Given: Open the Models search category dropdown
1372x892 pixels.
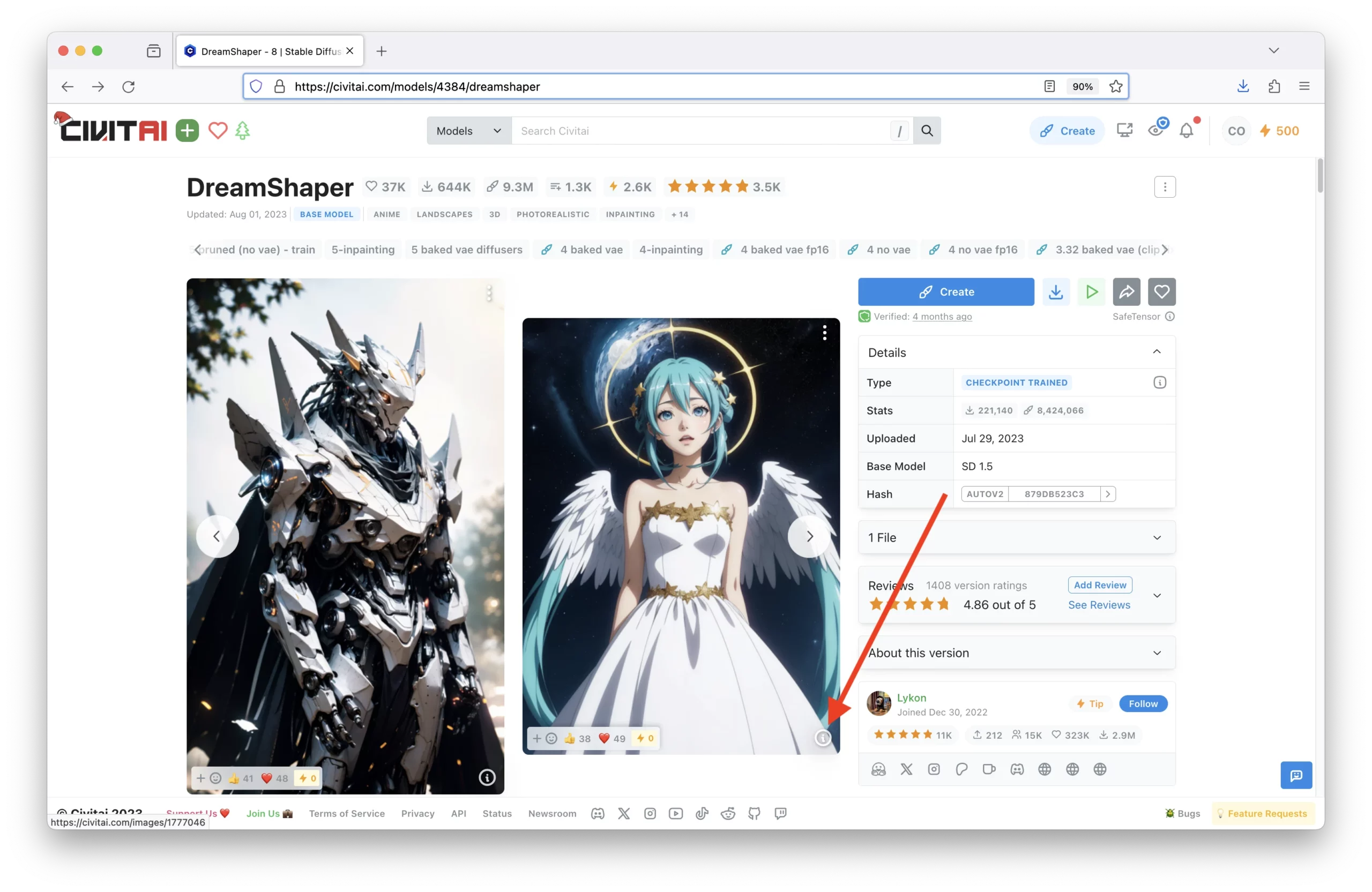Looking at the screenshot, I should pos(468,131).
